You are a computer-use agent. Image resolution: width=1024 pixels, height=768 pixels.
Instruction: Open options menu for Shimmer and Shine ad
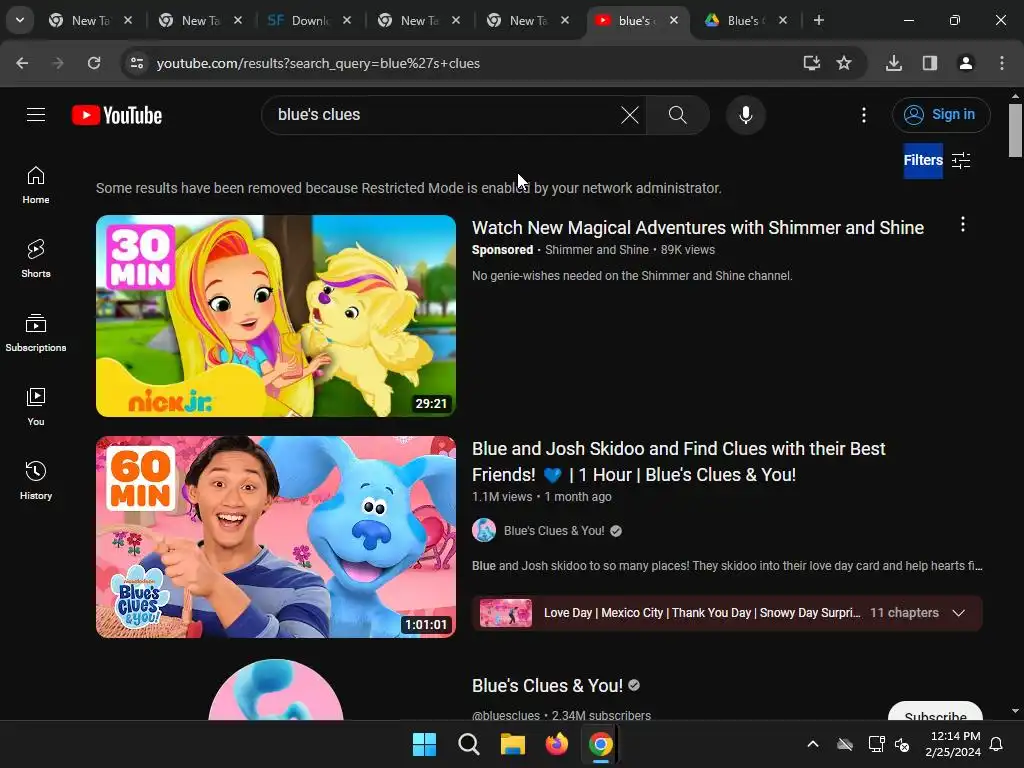tap(962, 225)
